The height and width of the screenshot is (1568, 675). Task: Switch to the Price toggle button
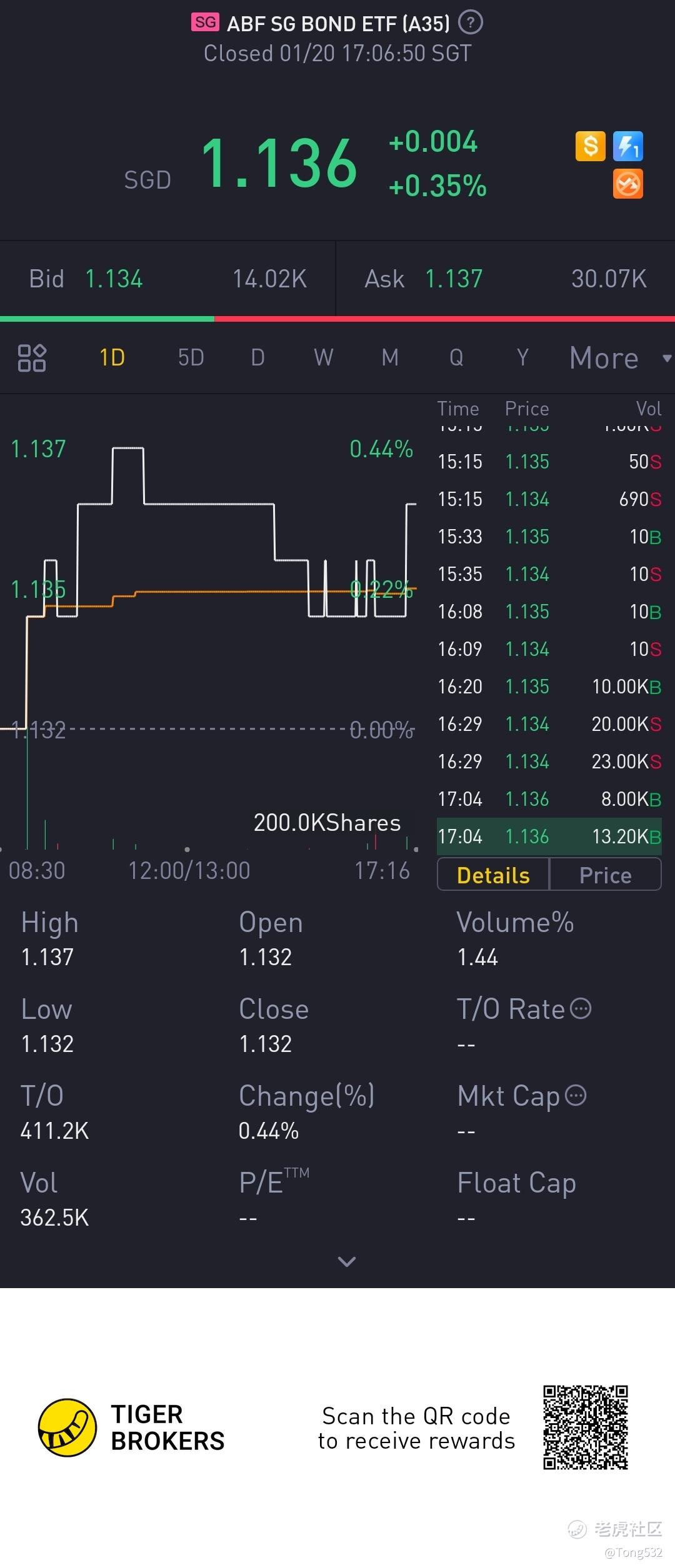[605, 875]
